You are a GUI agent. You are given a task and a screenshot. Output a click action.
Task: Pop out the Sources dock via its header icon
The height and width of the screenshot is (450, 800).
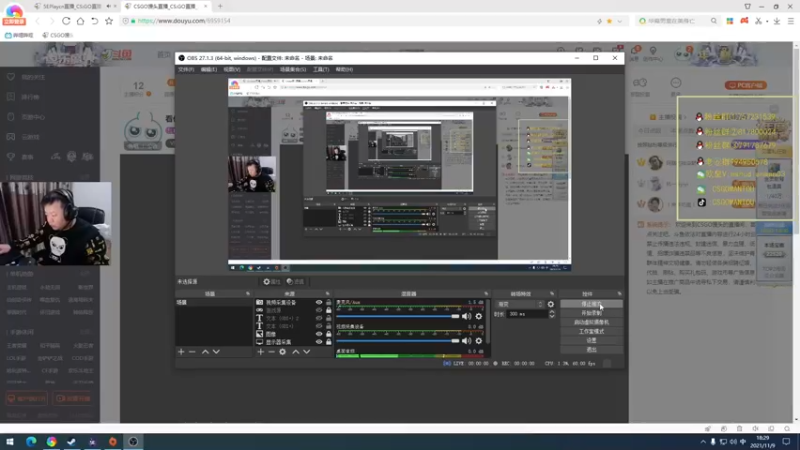click(x=328, y=294)
